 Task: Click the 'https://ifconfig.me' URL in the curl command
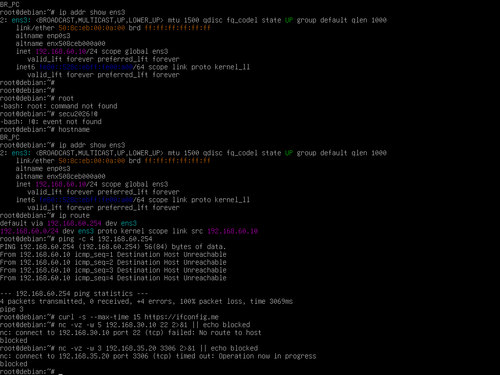181,317
